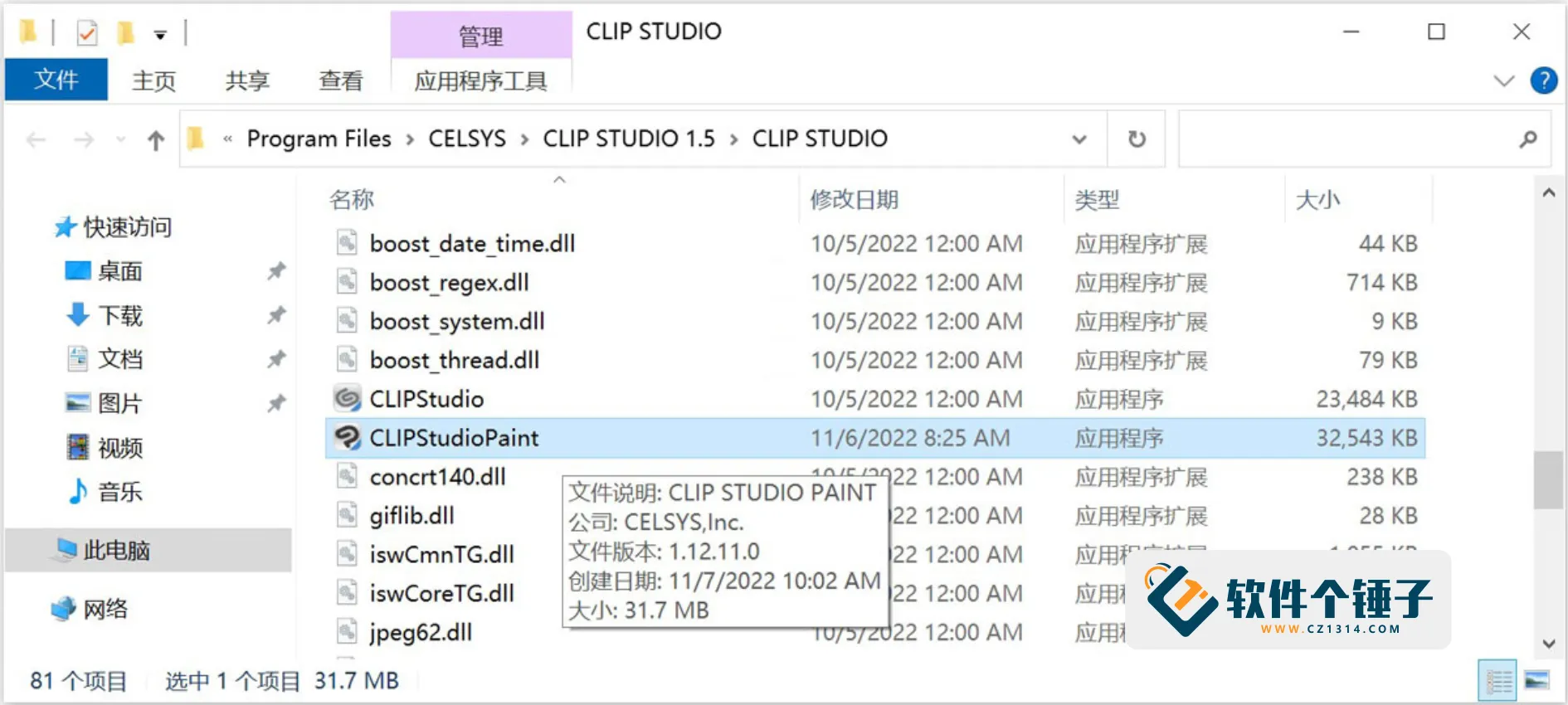Sort by the 类型 column header
1568x705 pixels.
click(1097, 199)
